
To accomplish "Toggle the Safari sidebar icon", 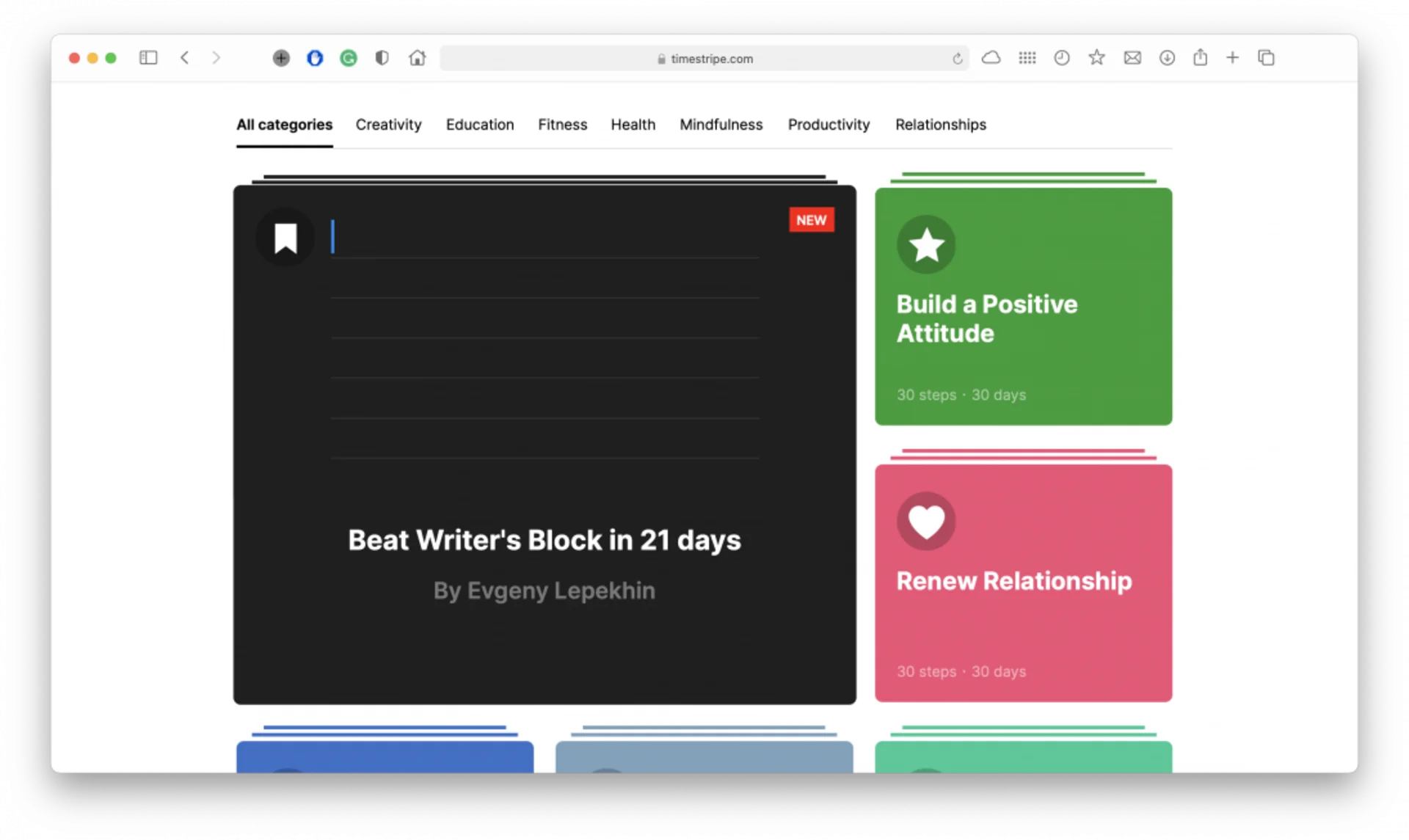I will [x=148, y=58].
